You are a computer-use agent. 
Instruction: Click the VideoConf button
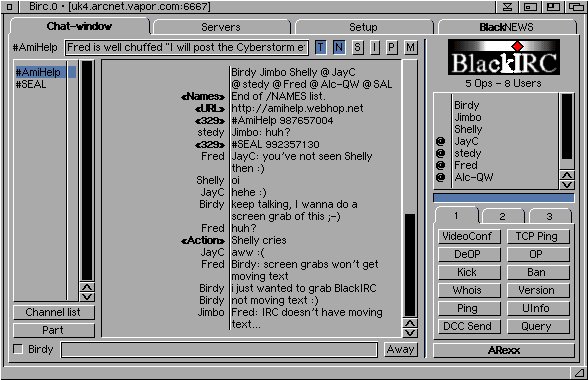click(x=469, y=236)
